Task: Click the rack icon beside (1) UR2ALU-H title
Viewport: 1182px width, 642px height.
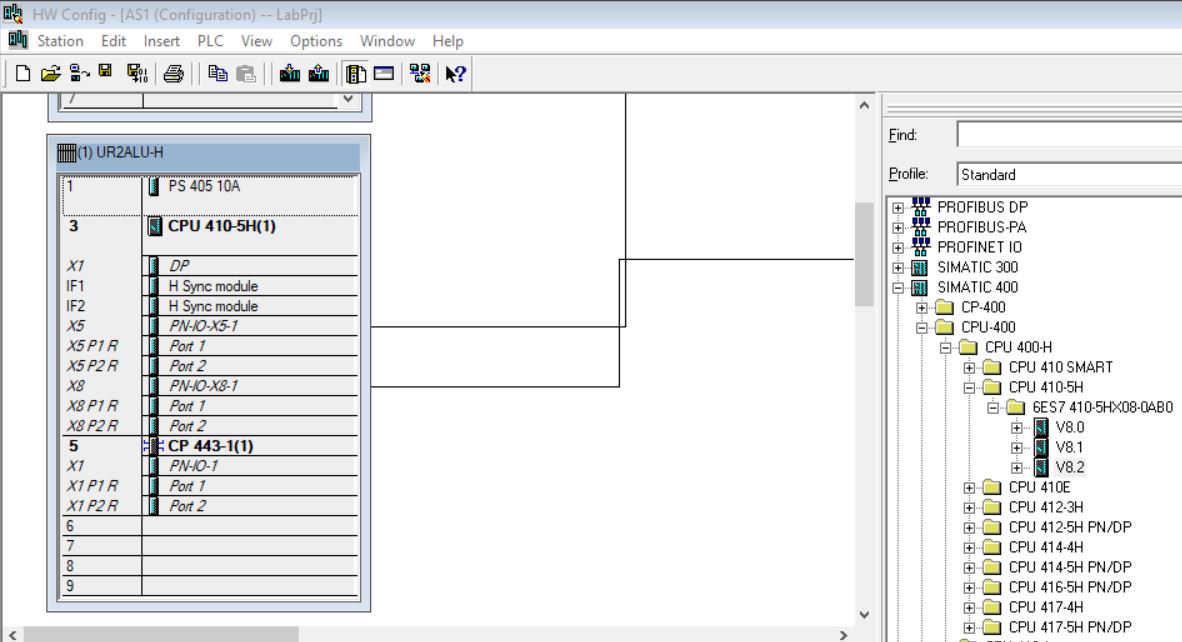Action: (x=67, y=153)
